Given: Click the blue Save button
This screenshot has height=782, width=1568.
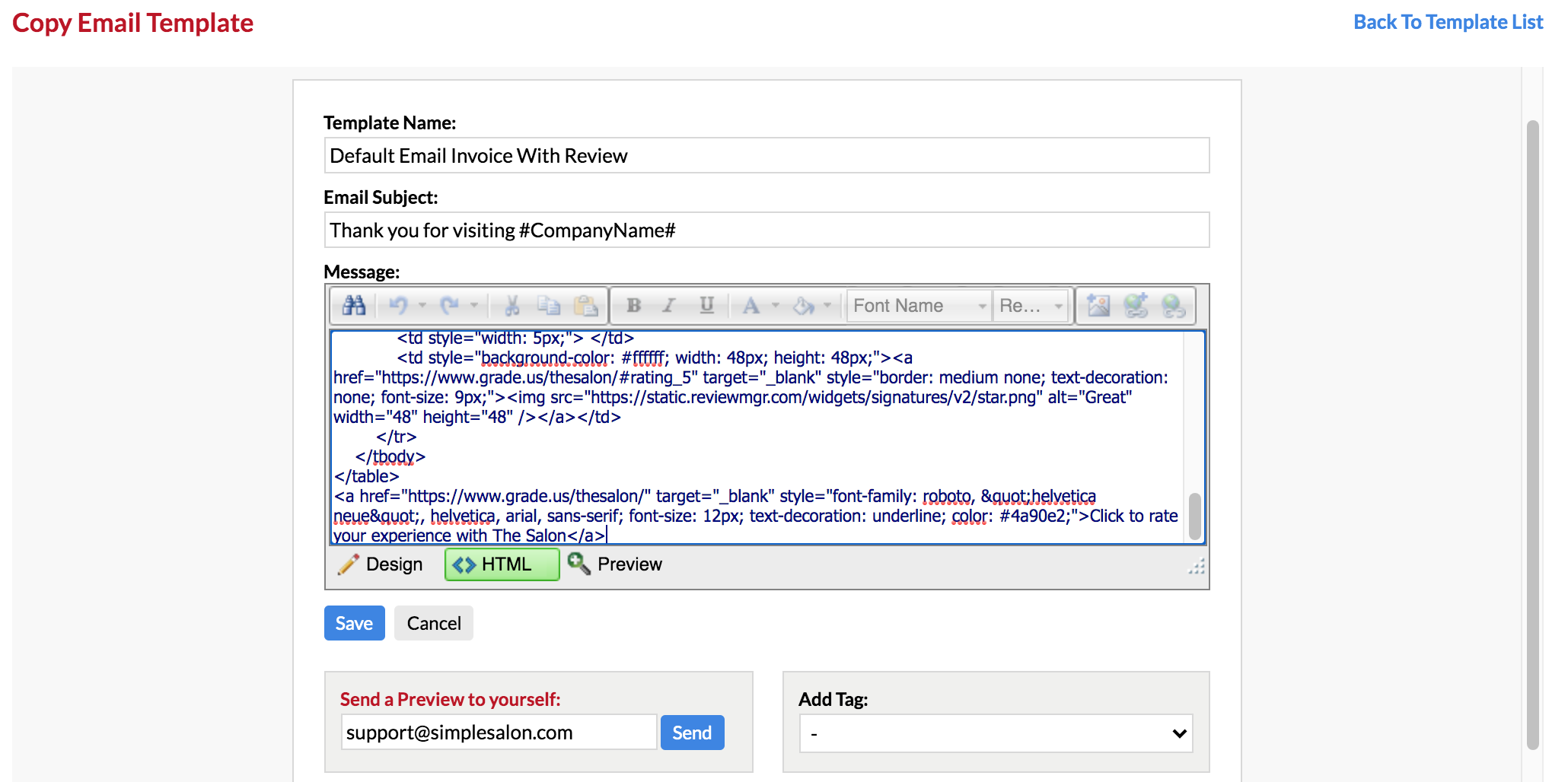Looking at the screenshot, I should [354, 623].
